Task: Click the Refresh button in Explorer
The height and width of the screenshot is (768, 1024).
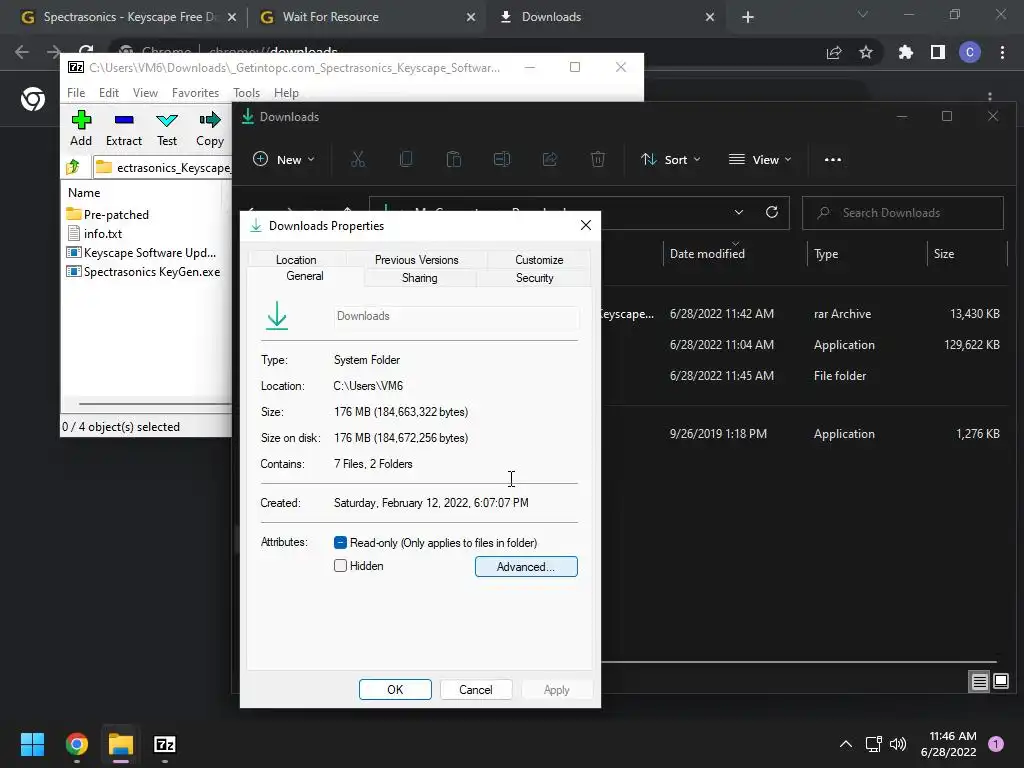Action: tap(772, 212)
